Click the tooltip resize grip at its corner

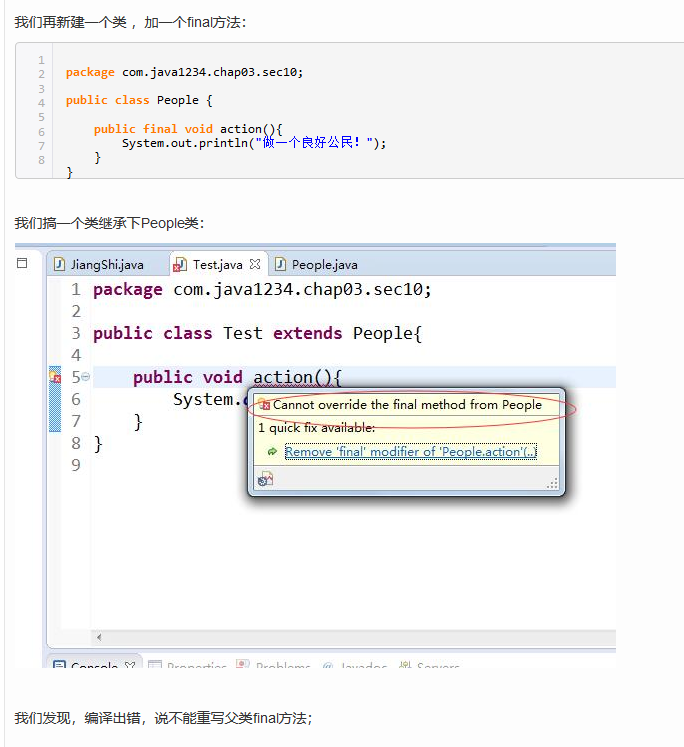point(552,484)
